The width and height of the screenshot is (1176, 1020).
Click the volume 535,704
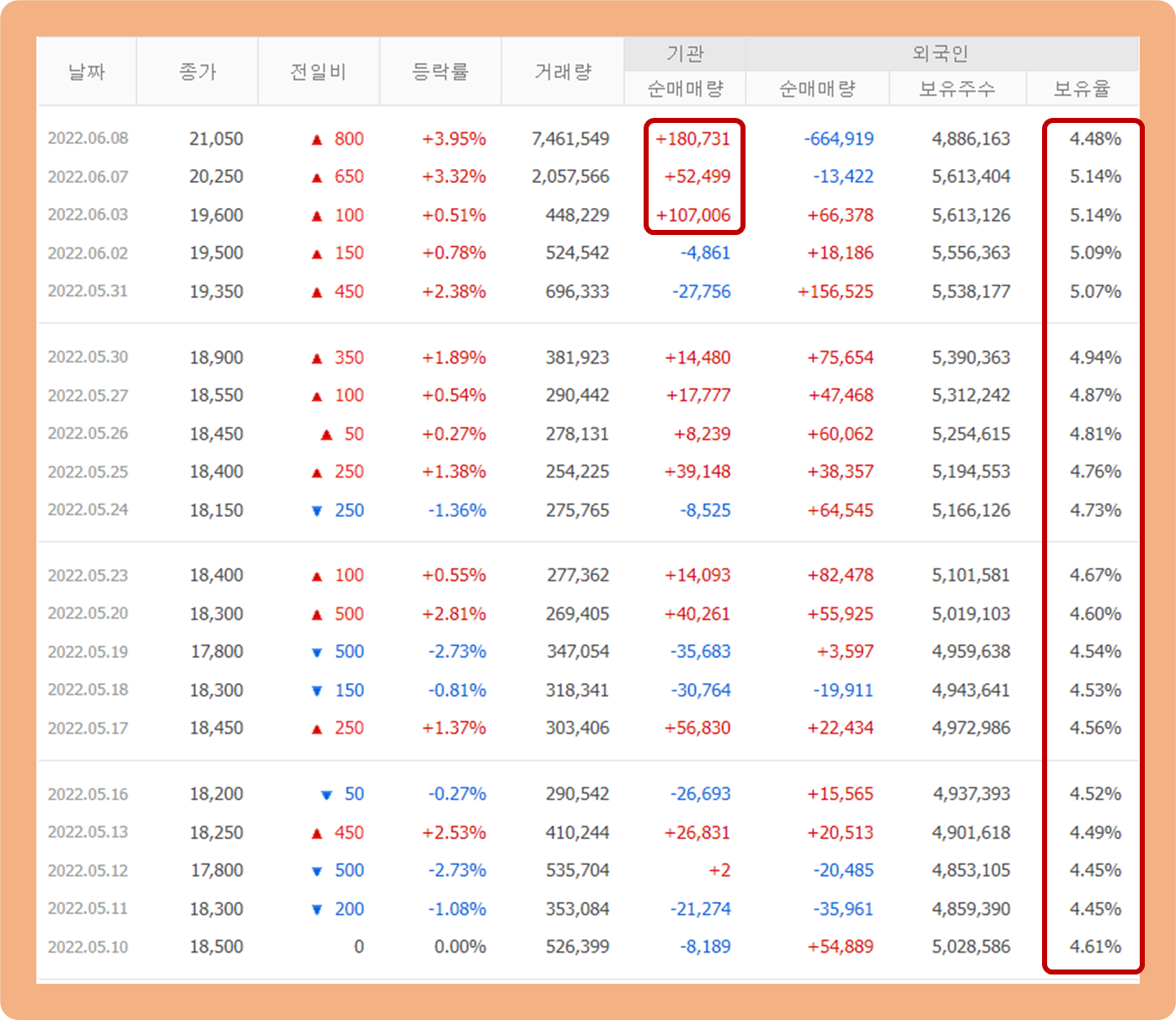pyautogui.click(x=577, y=870)
